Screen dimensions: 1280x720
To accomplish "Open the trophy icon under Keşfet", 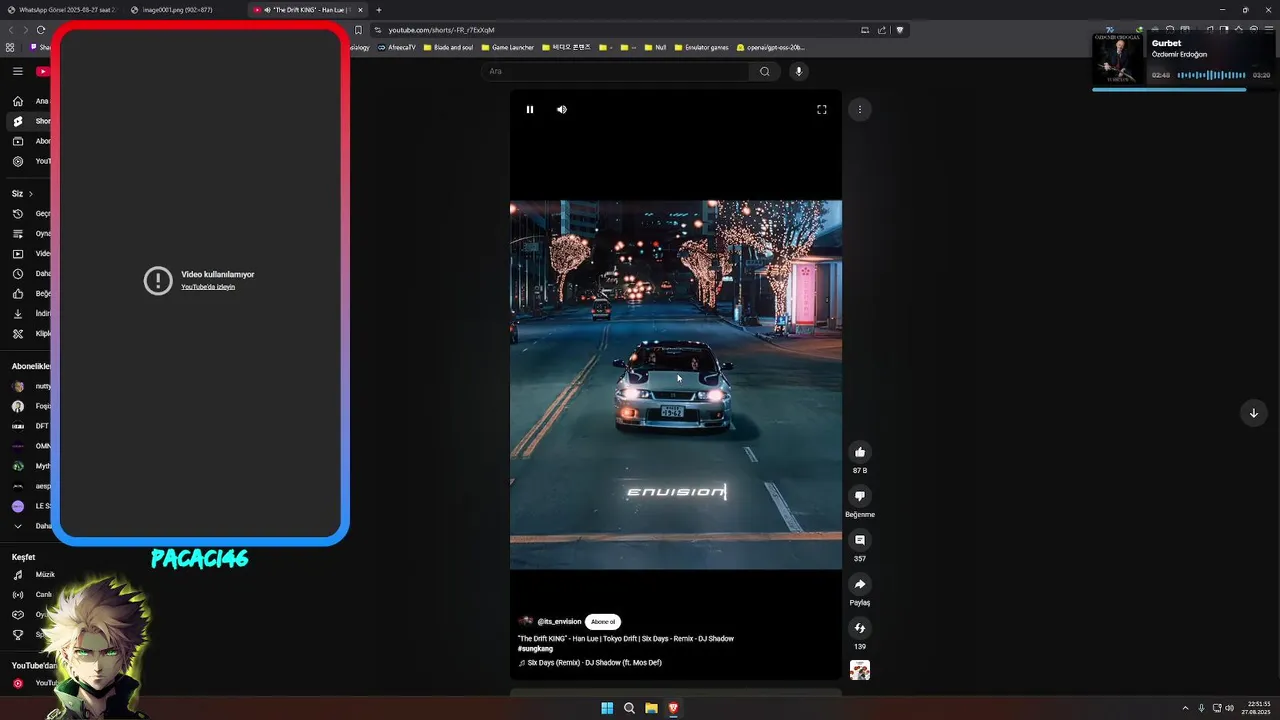I will point(18,634).
